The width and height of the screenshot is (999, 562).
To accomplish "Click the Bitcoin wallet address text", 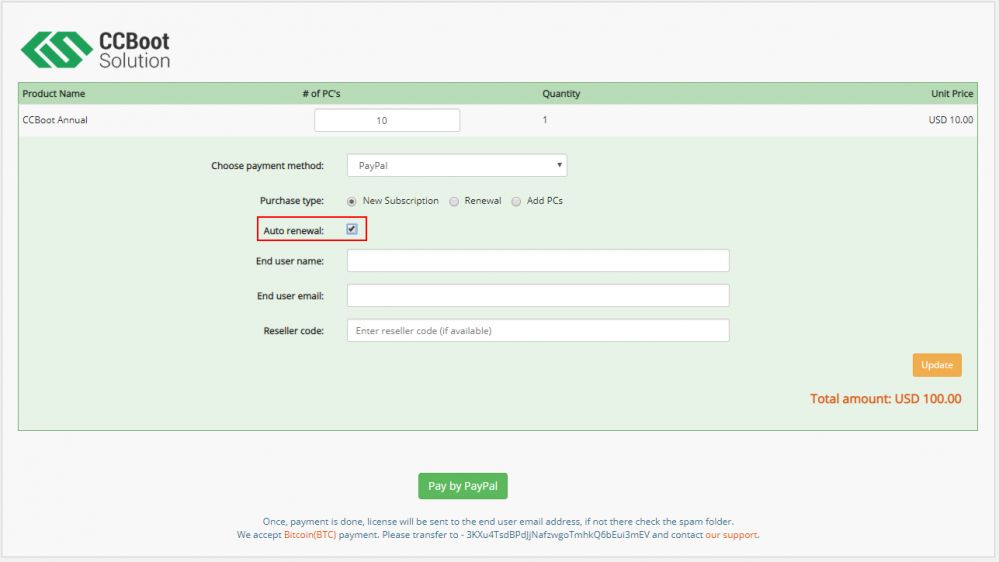I will click(558, 535).
